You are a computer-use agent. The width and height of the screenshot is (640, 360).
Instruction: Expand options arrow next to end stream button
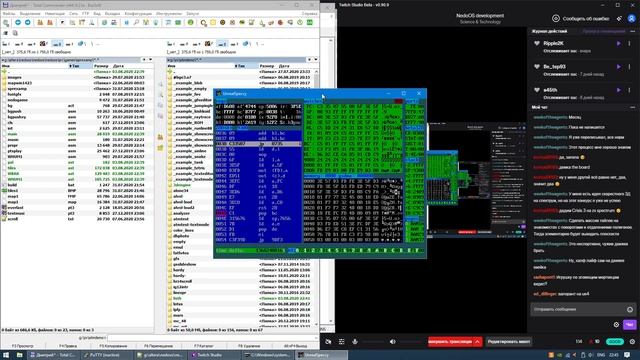pyautogui.click(x=477, y=342)
